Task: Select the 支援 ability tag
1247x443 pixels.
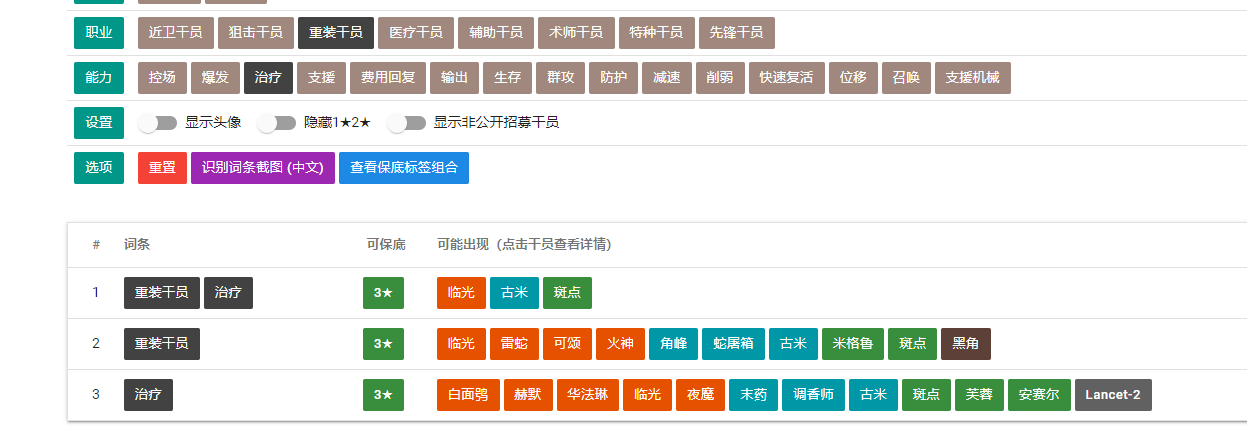Action: [x=321, y=78]
